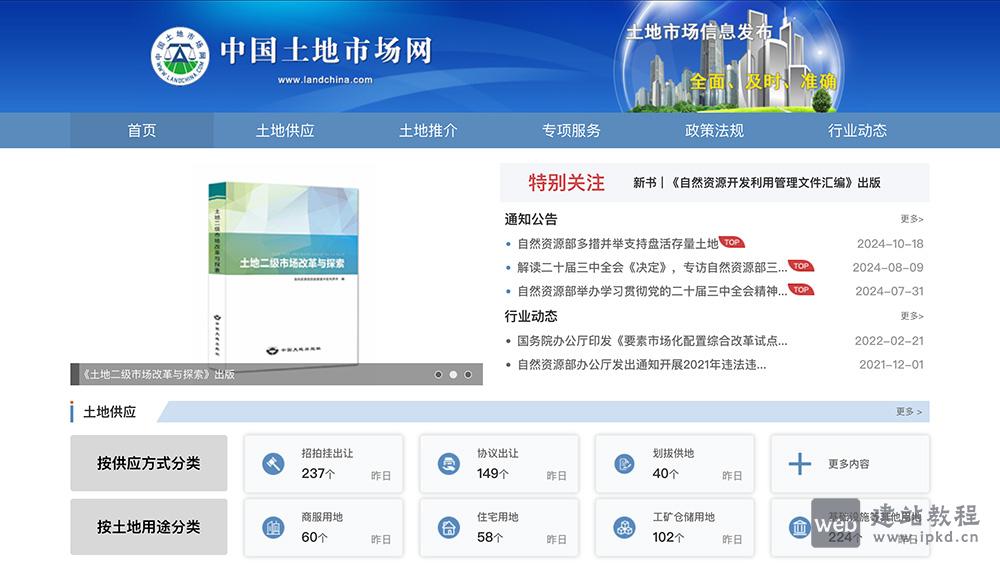Open news 国务院办公厅印发《要素市场化配置综合改革试点
1000x568 pixels.
pyautogui.click(x=652, y=340)
